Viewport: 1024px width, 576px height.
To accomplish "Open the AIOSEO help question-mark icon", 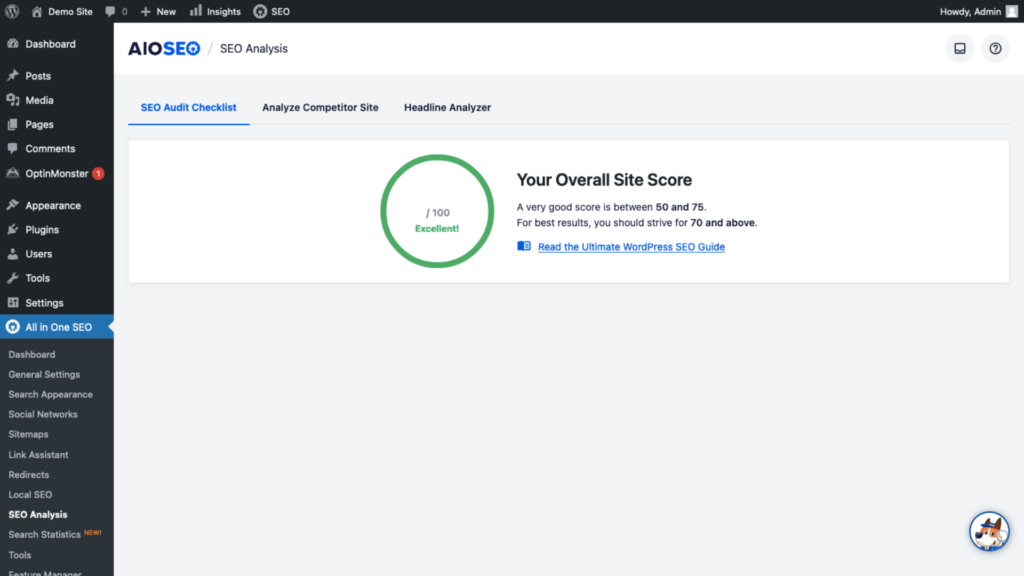I will 995,48.
